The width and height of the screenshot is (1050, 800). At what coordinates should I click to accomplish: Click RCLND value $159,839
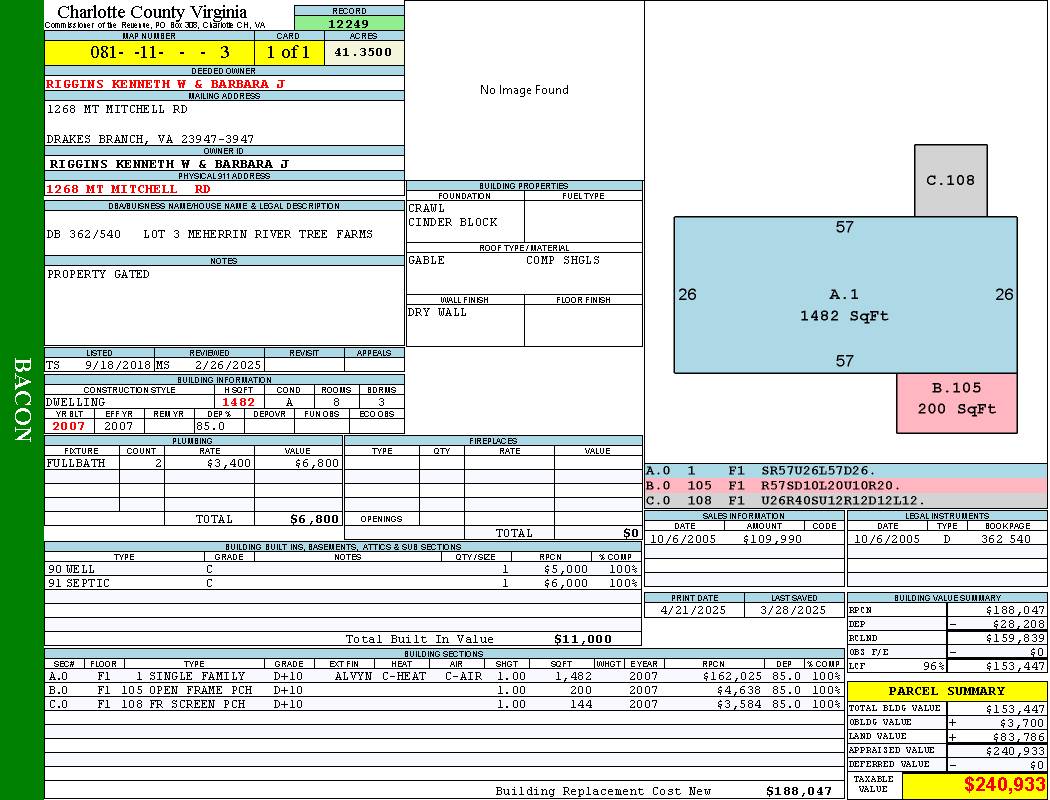(x=1015, y=638)
